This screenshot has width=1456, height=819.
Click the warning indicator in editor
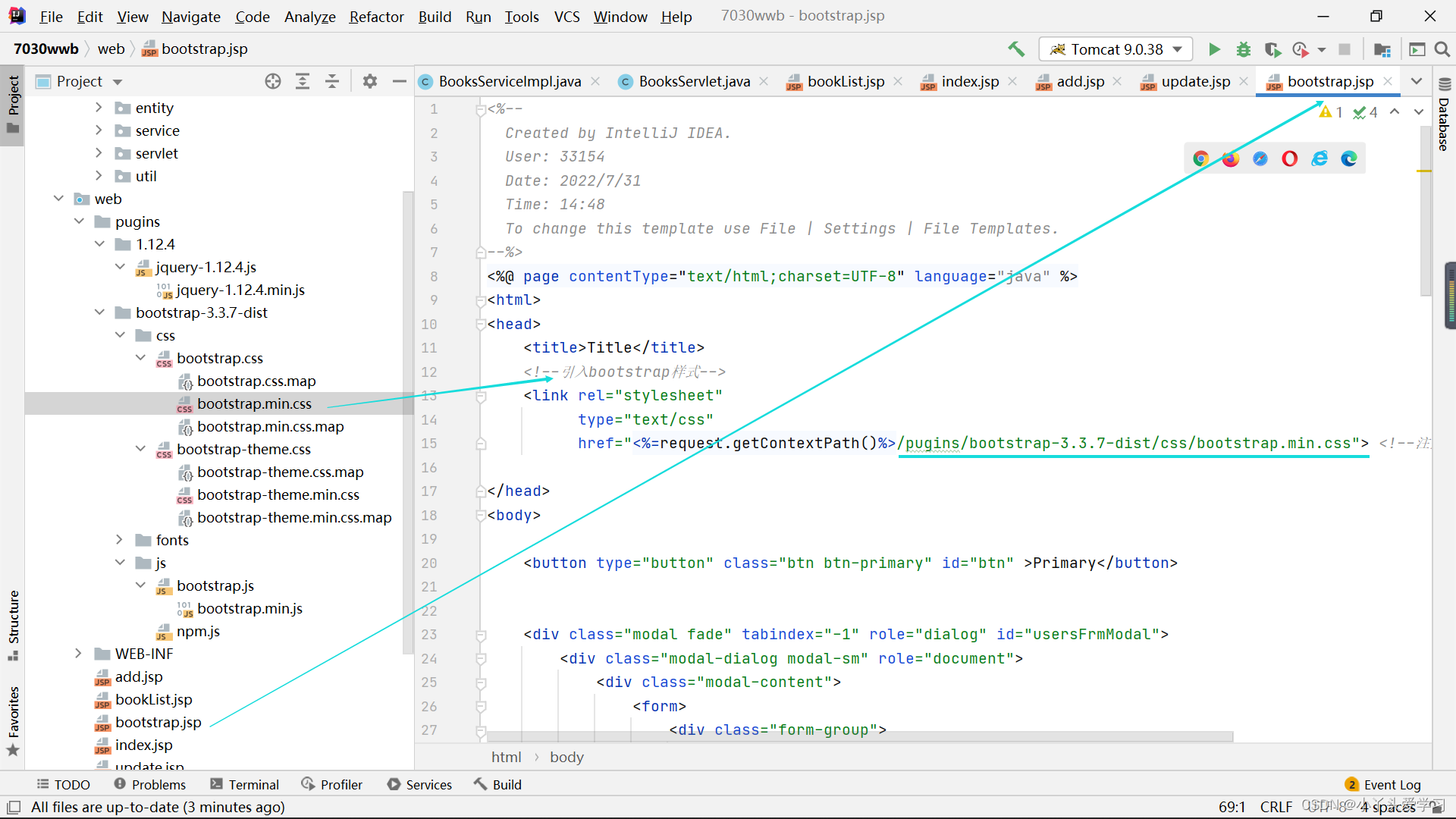[1331, 112]
